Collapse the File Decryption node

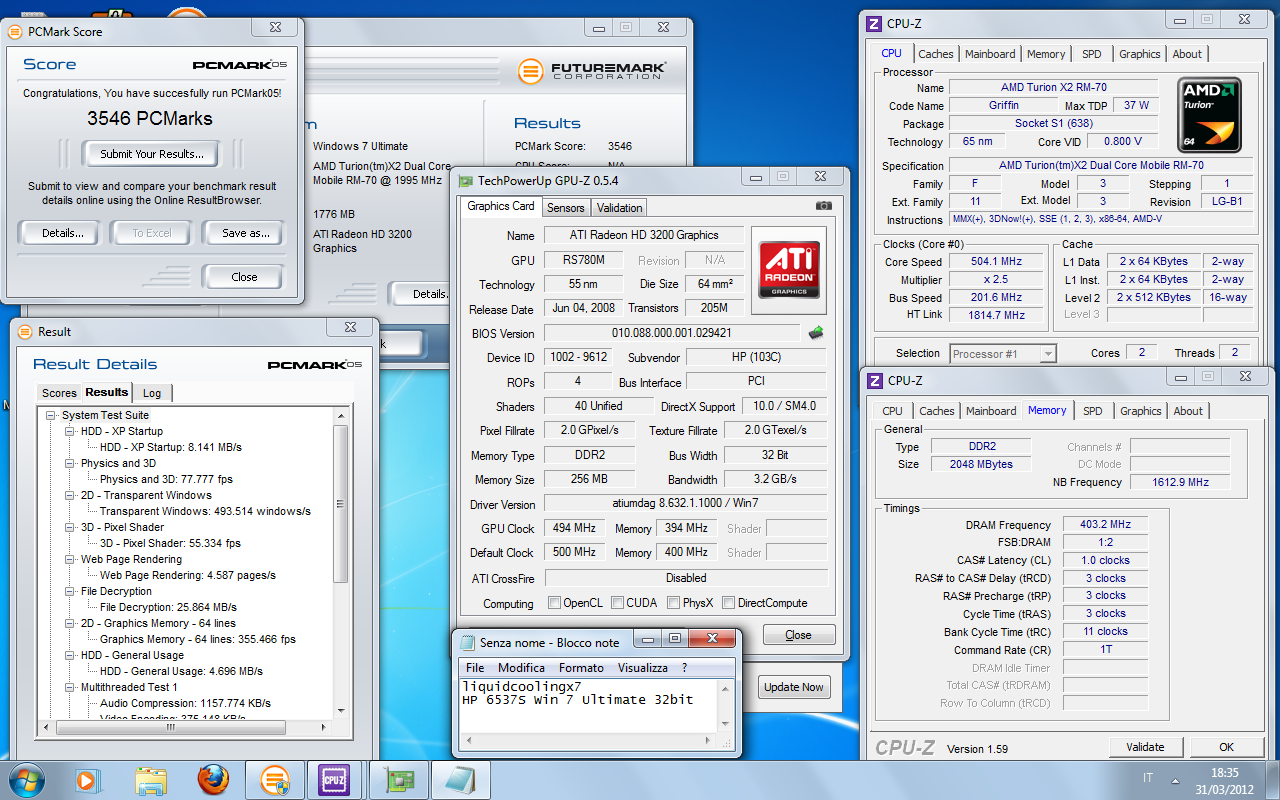(70, 591)
